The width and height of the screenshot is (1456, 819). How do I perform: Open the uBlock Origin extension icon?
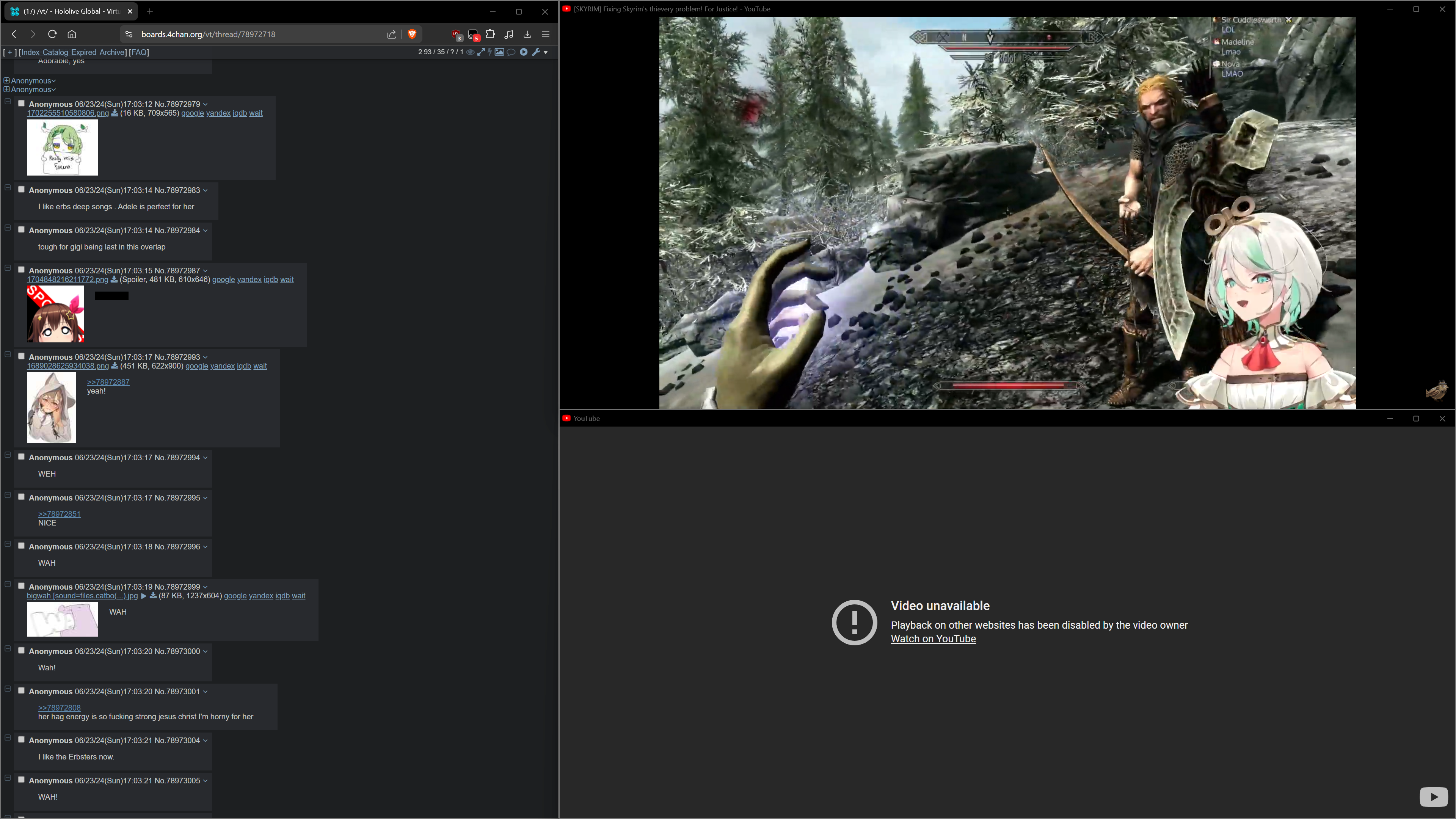[x=456, y=35]
